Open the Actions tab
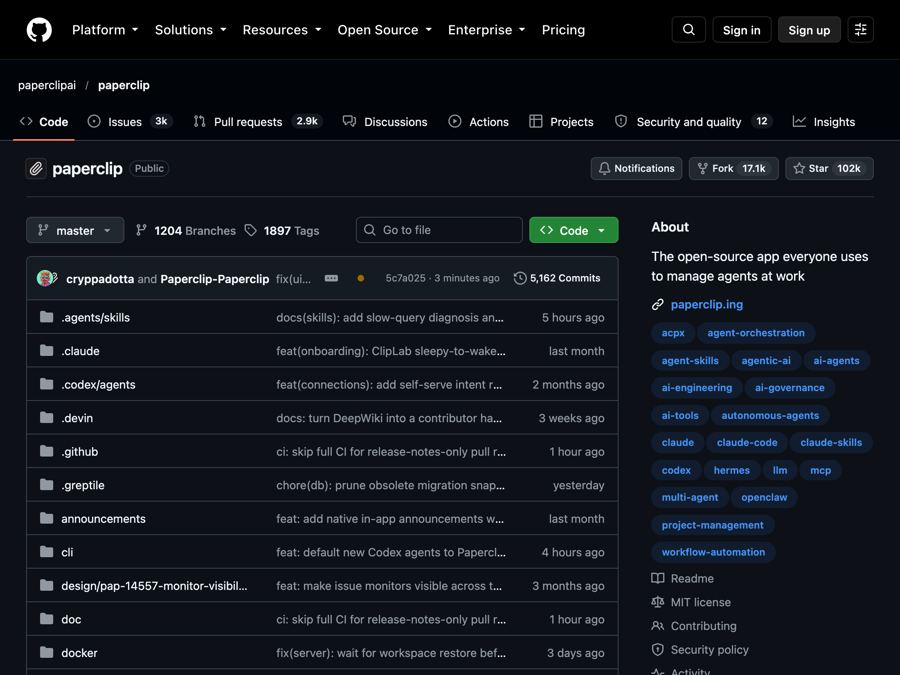This screenshot has height=675, width=900. pos(479,122)
